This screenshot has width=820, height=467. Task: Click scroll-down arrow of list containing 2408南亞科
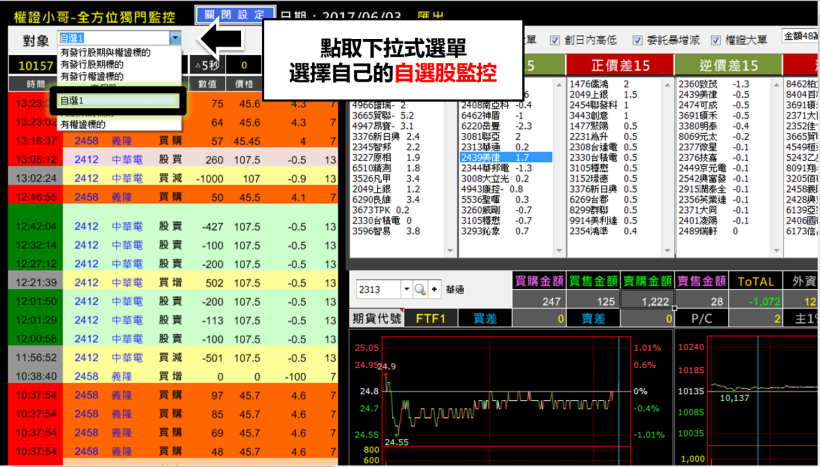click(559, 251)
